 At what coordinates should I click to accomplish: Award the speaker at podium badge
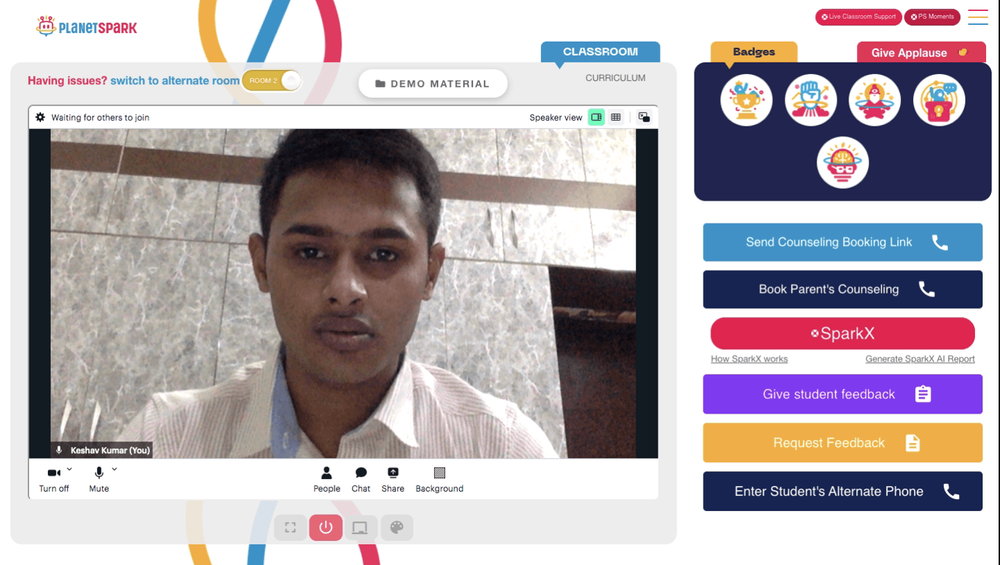(x=939, y=100)
